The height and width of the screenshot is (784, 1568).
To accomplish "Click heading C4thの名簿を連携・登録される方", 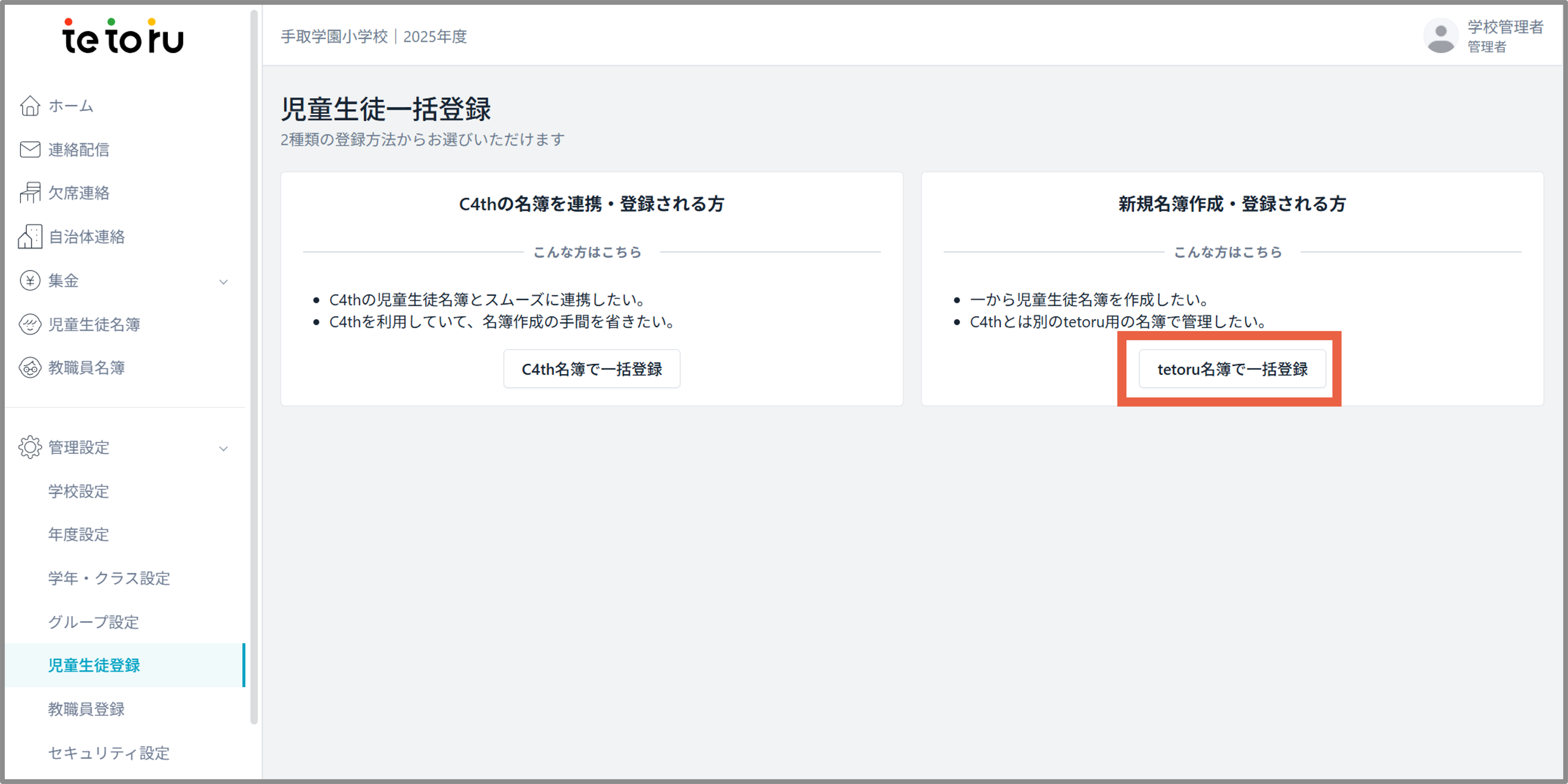I will coord(592,204).
